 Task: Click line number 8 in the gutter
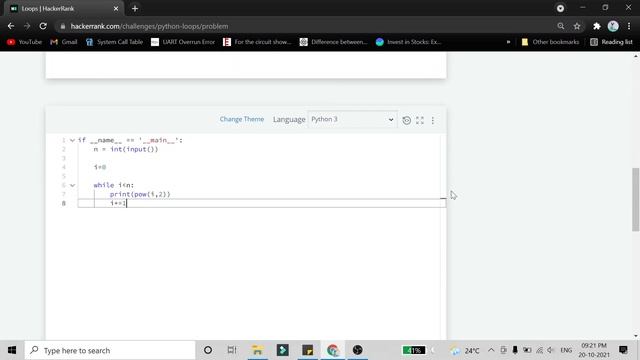(x=64, y=203)
